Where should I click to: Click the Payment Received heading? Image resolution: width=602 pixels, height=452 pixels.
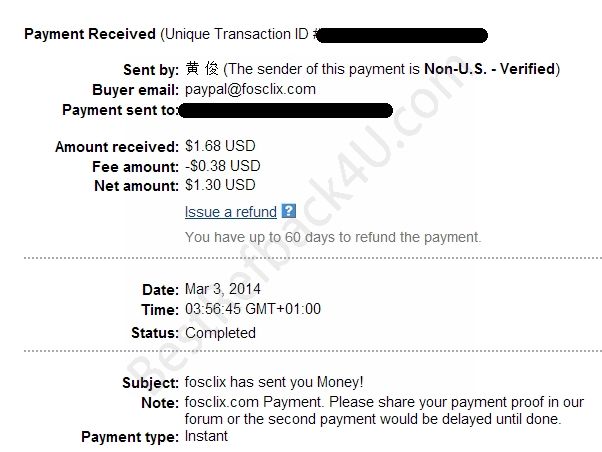point(89,34)
